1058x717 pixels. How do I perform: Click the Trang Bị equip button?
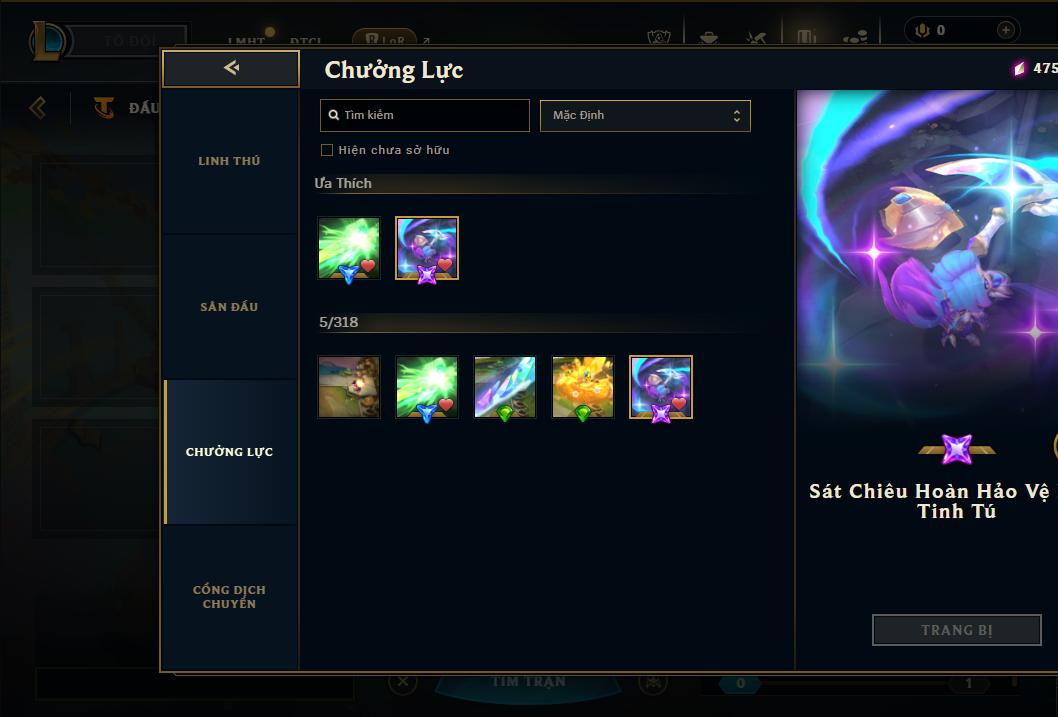coord(957,630)
